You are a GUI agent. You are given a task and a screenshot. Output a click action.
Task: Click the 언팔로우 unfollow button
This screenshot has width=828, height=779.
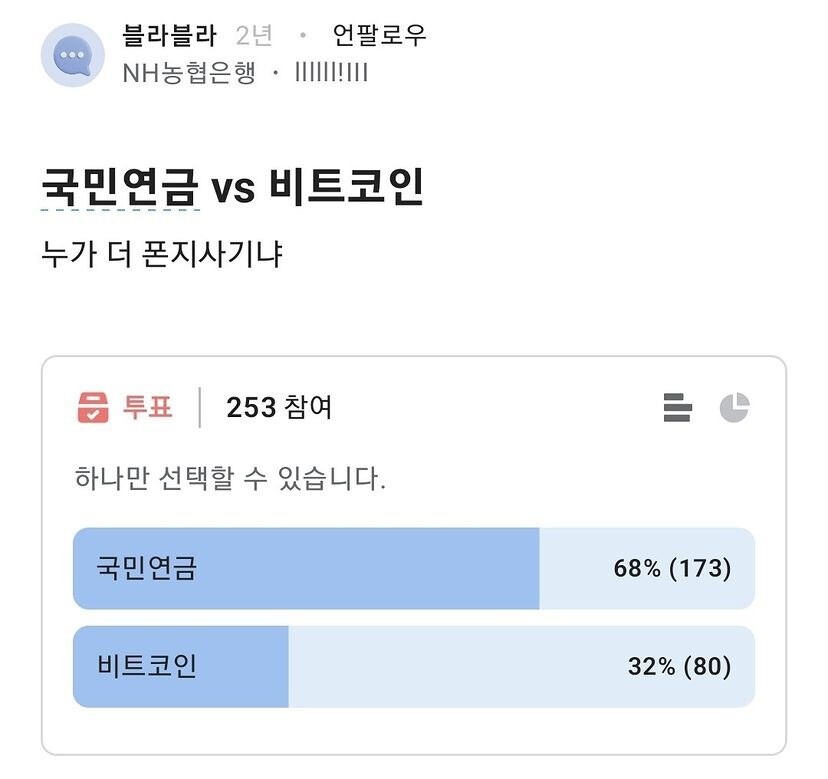click(x=379, y=36)
